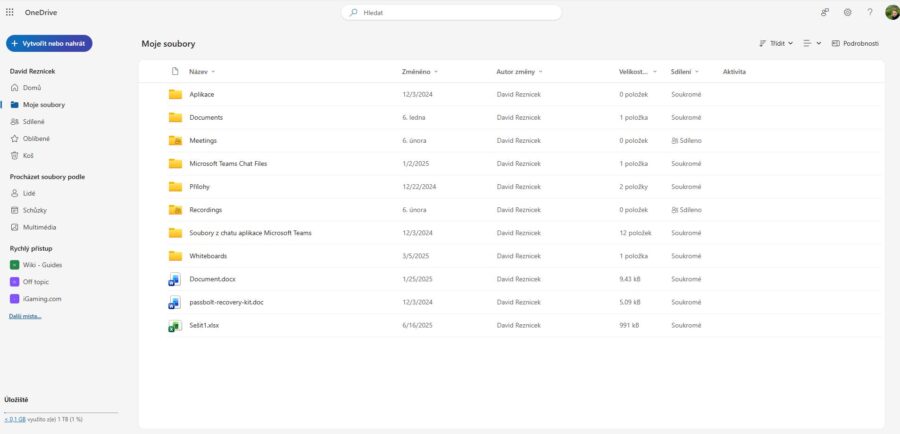
Task: Click the help question mark icon
Action: pos(870,12)
